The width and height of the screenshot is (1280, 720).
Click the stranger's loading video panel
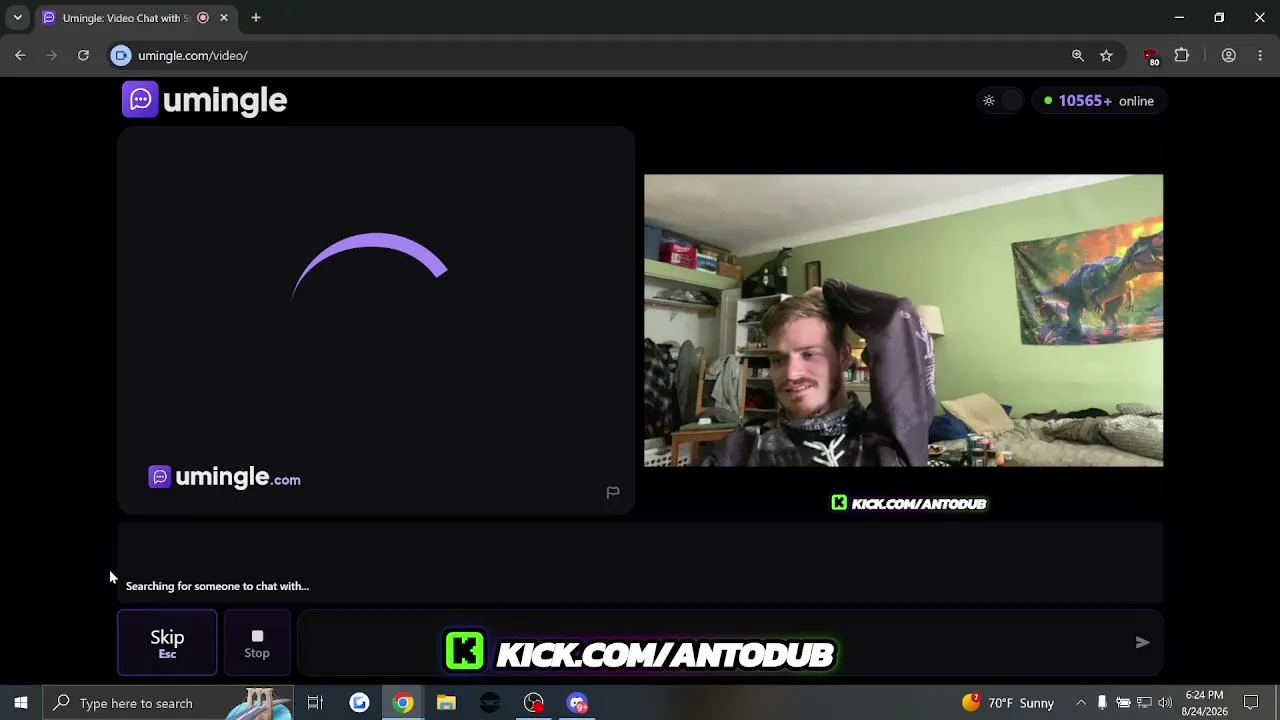(x=376, y=320)
